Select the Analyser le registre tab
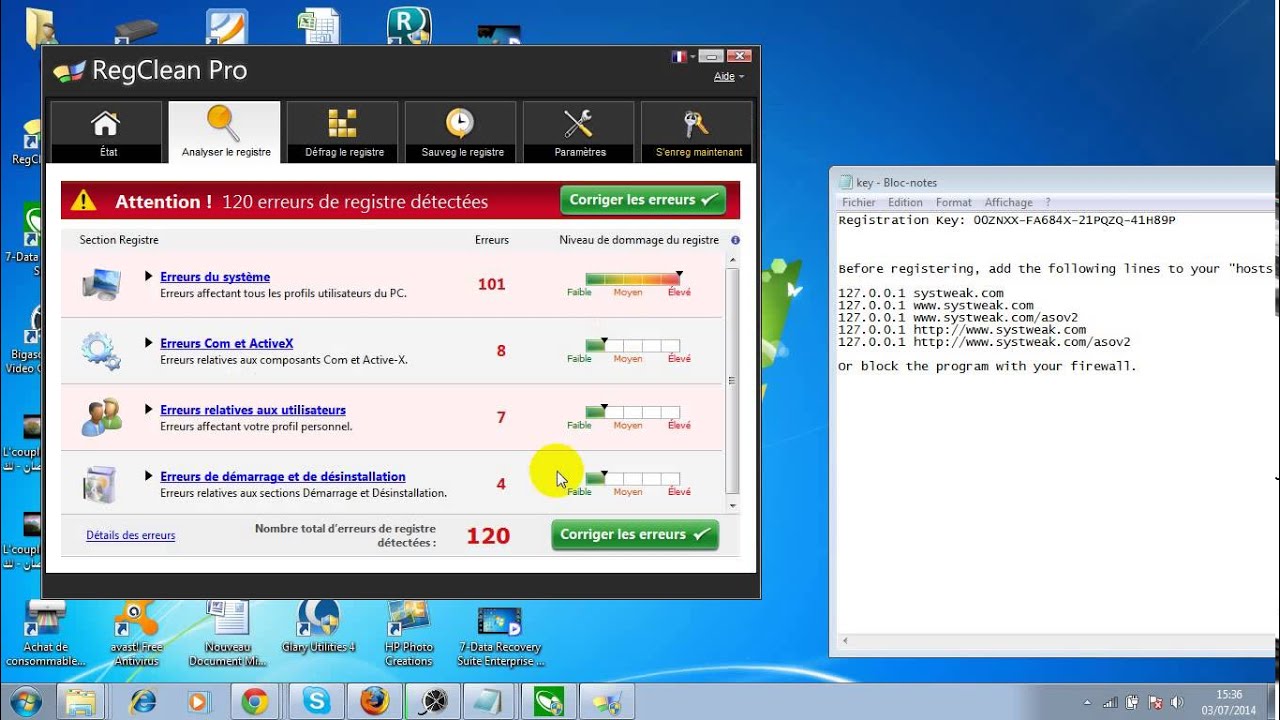This screenshot has height=720, width=1280. pyautogui.click(x=225, y=132)
